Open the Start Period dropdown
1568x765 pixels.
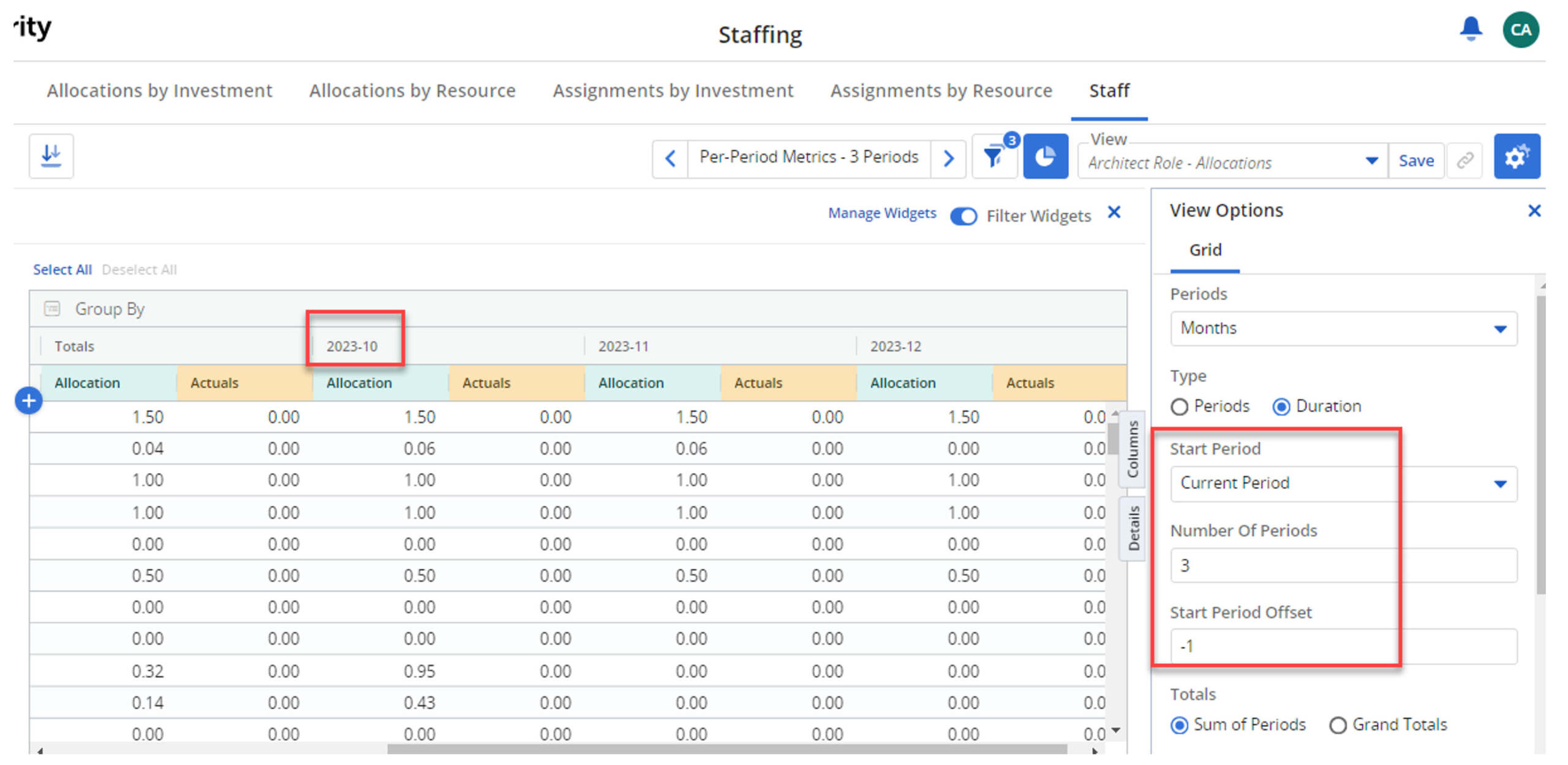[1343, 484]
